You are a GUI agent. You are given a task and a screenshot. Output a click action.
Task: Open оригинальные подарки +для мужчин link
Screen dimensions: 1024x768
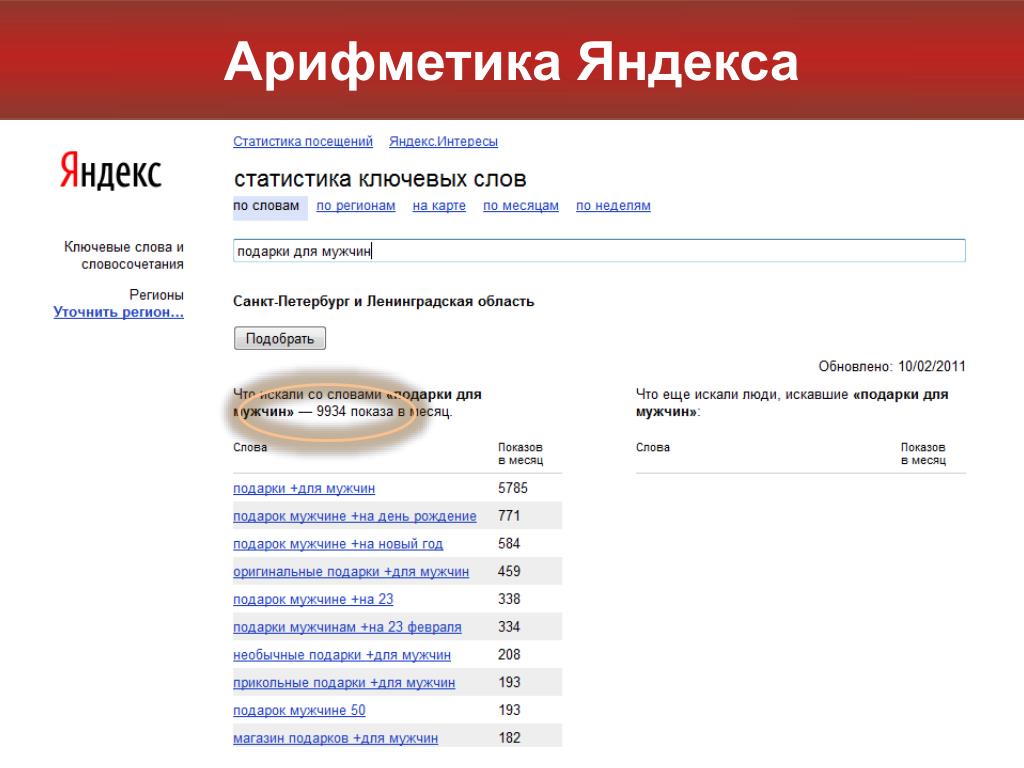click(x=351, y=571)
